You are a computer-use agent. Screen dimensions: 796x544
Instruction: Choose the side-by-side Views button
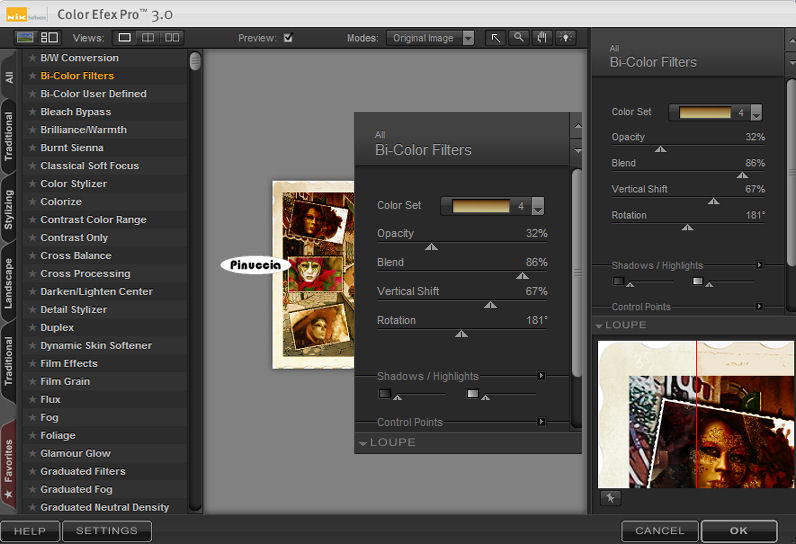(172, 38)
